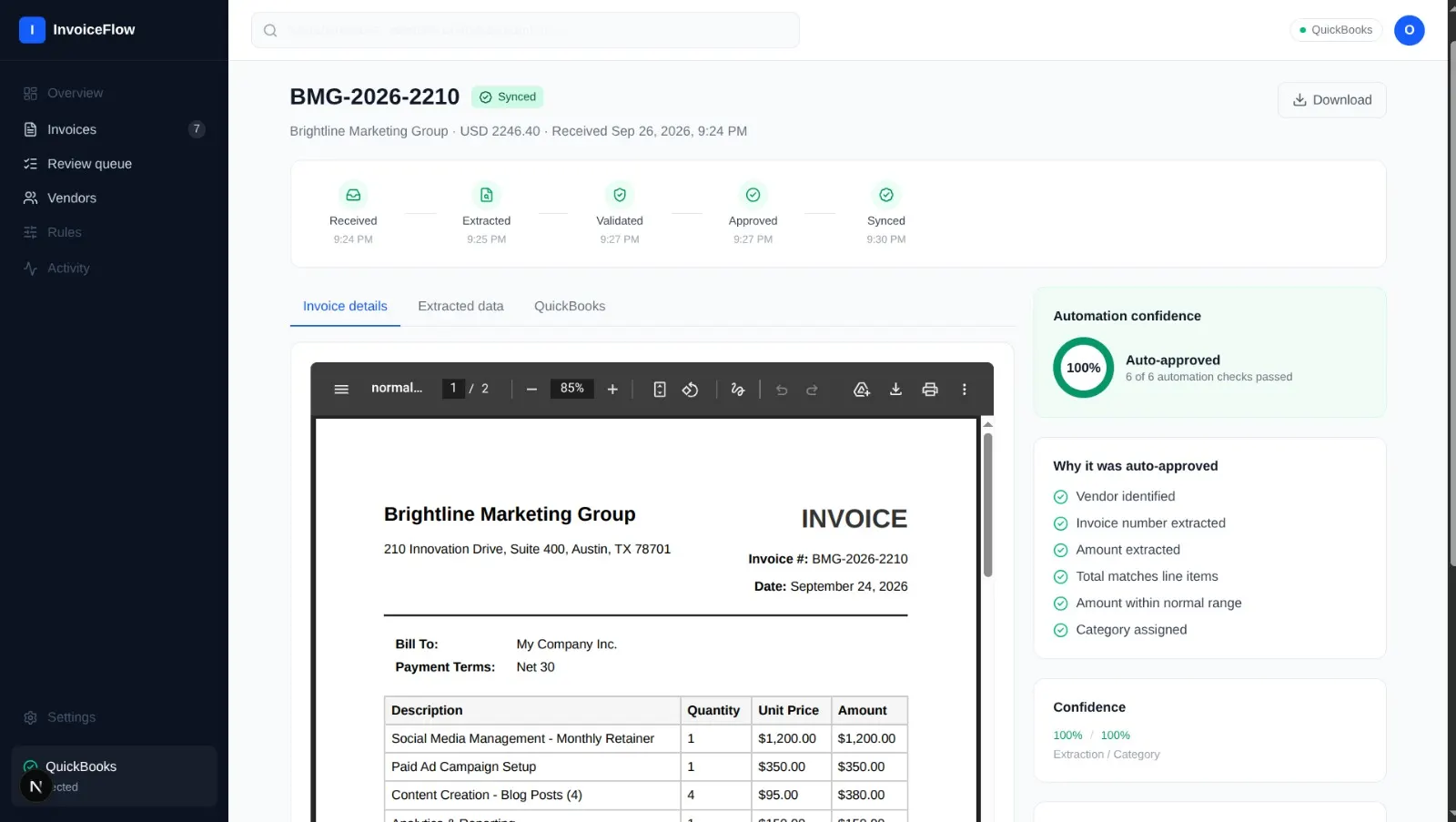1456x822 pixels.
Task: Click 'Total matches line items' text
Action: (x=1147, y=577)
